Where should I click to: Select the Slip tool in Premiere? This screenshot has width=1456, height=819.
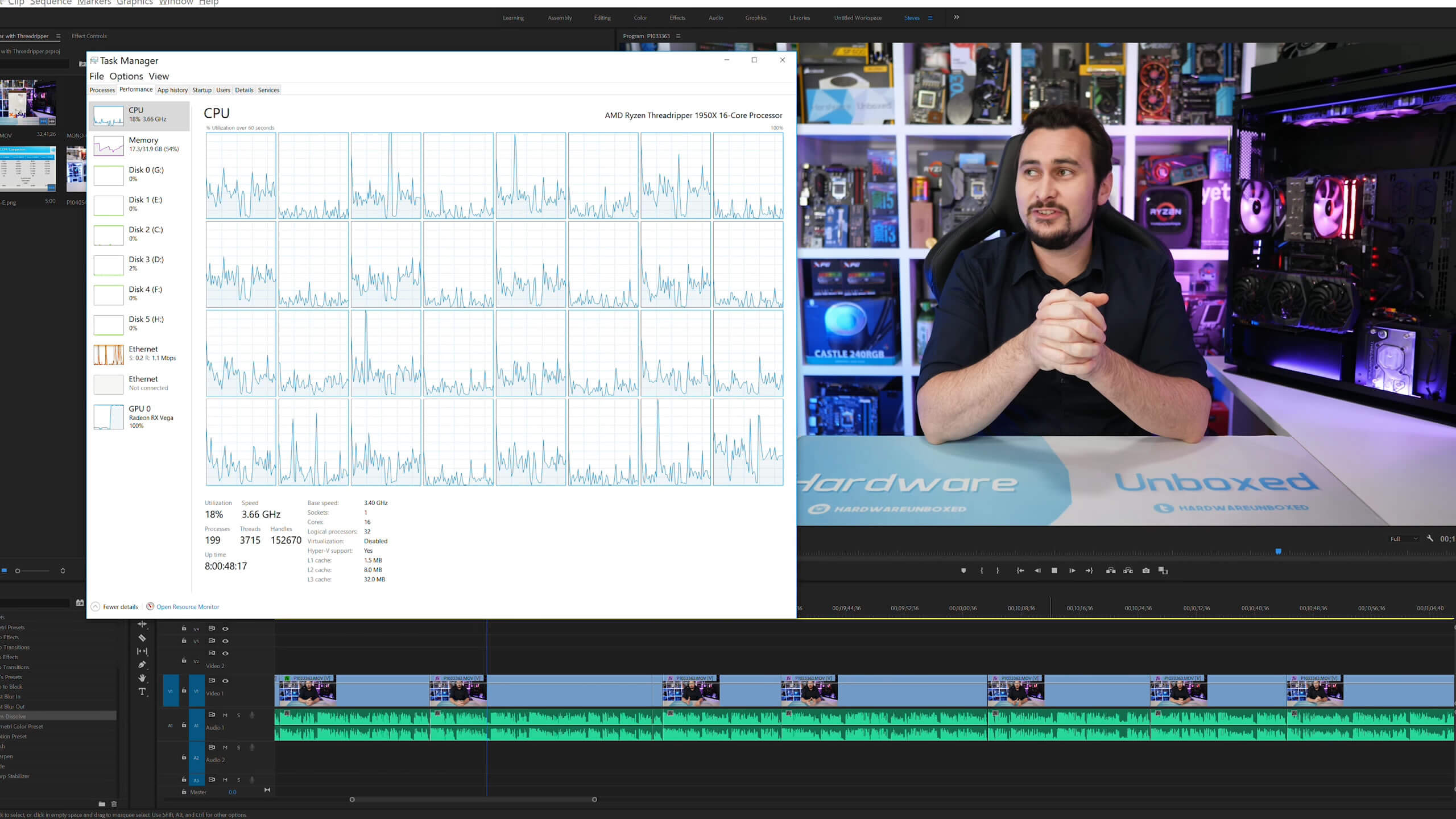coord(142,651)
